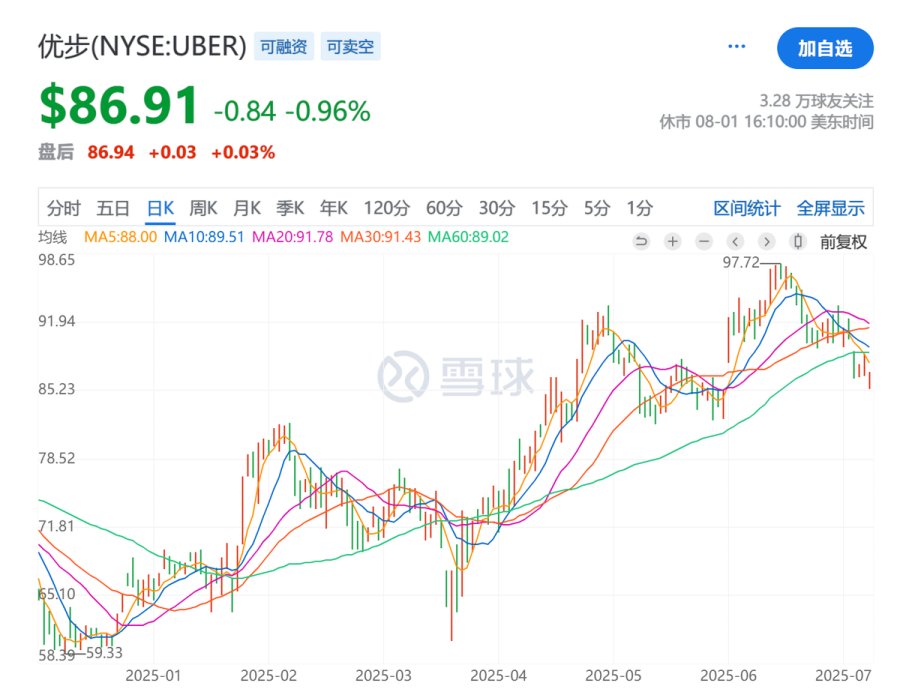
Task: Click the after-hours price 86.94
Action: tap(111, 153)
